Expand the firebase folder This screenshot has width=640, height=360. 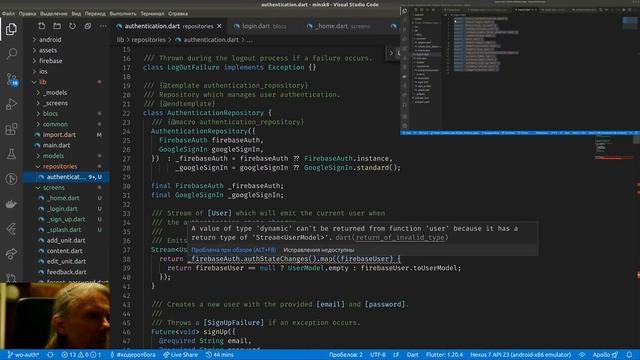51,61
